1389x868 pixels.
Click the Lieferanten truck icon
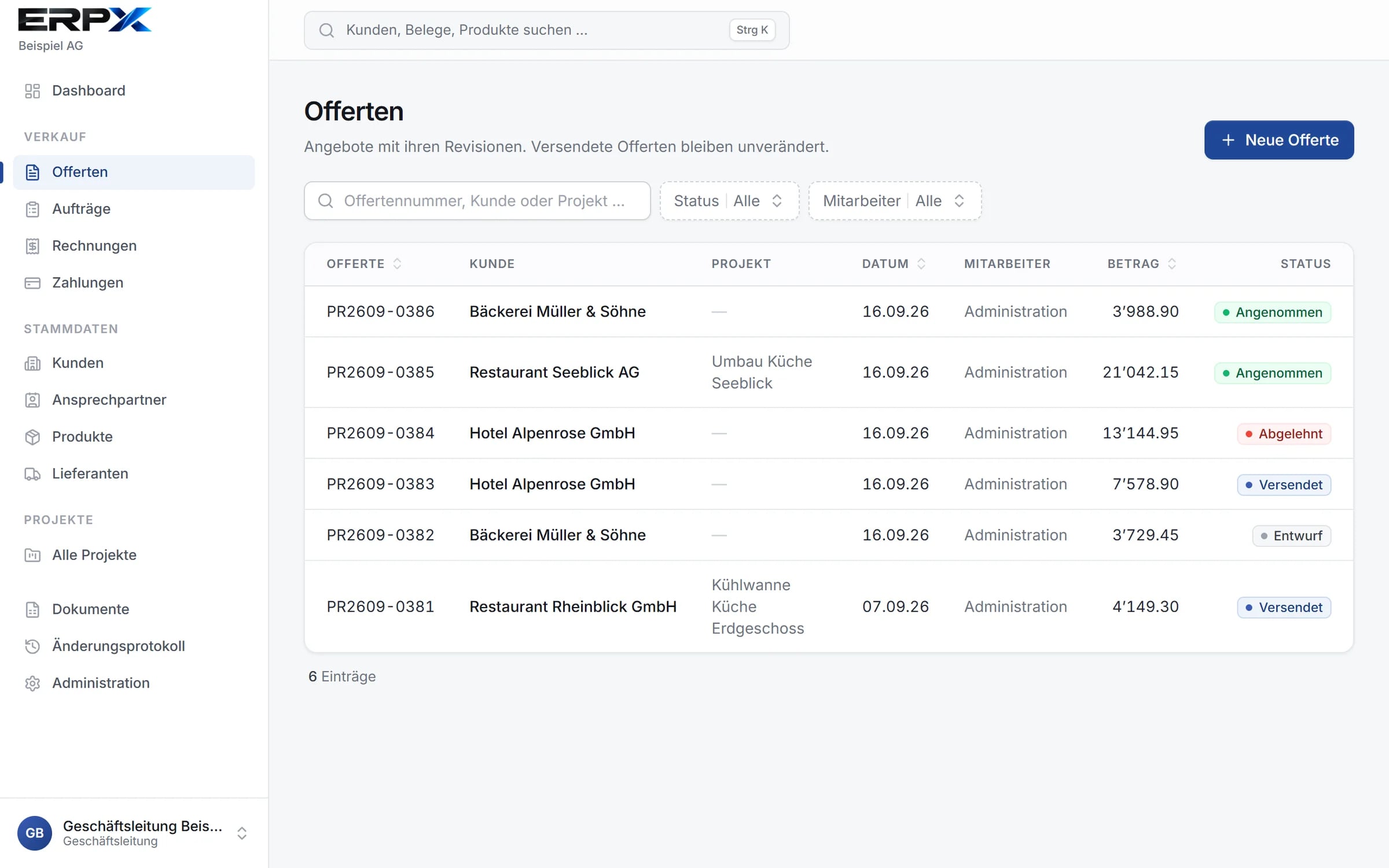[x=32, y=474]
